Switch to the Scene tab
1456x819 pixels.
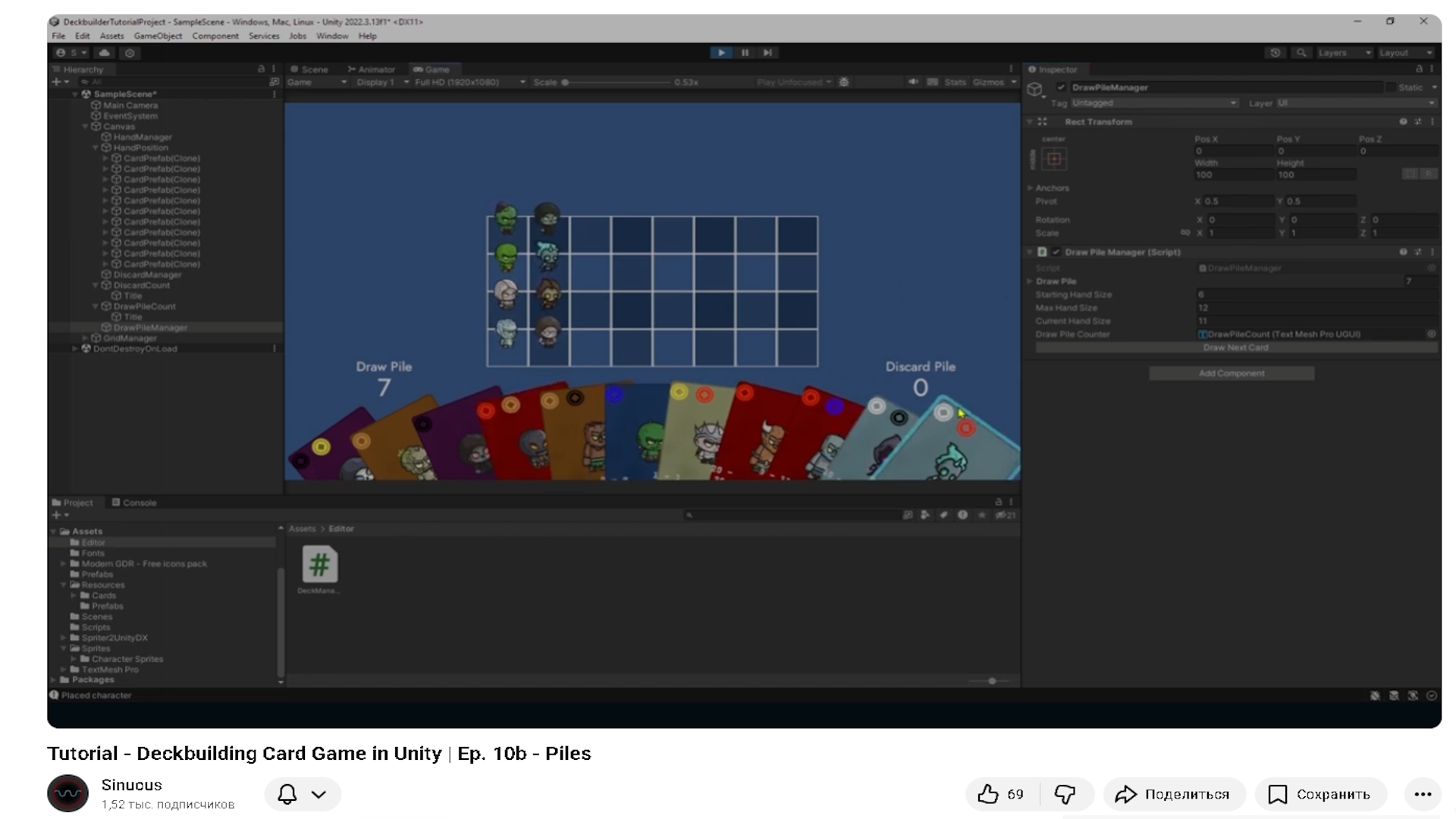tap(309, 69)
